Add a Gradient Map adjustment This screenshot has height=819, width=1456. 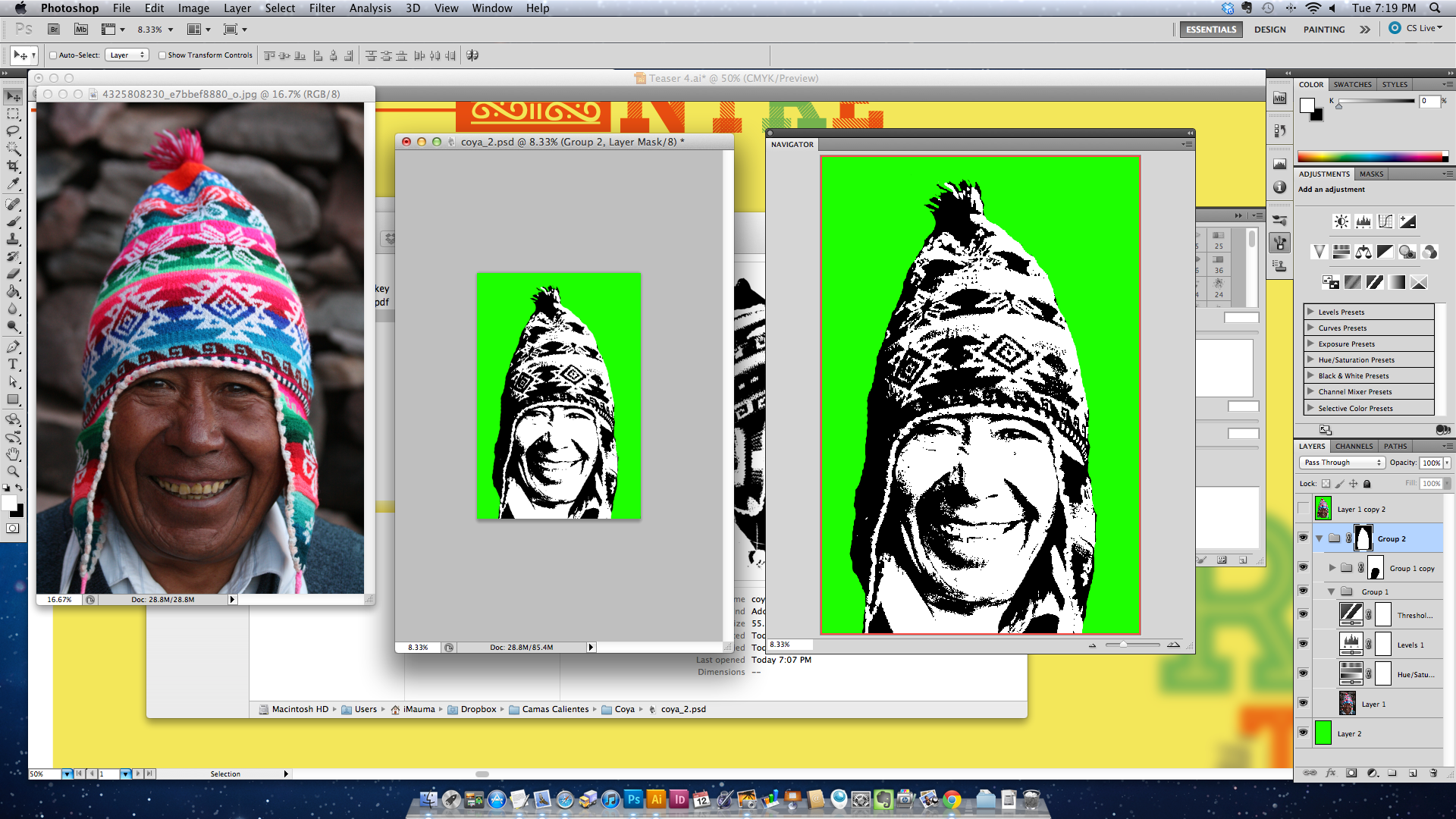pyautogui.click(x=1397, y=282)
